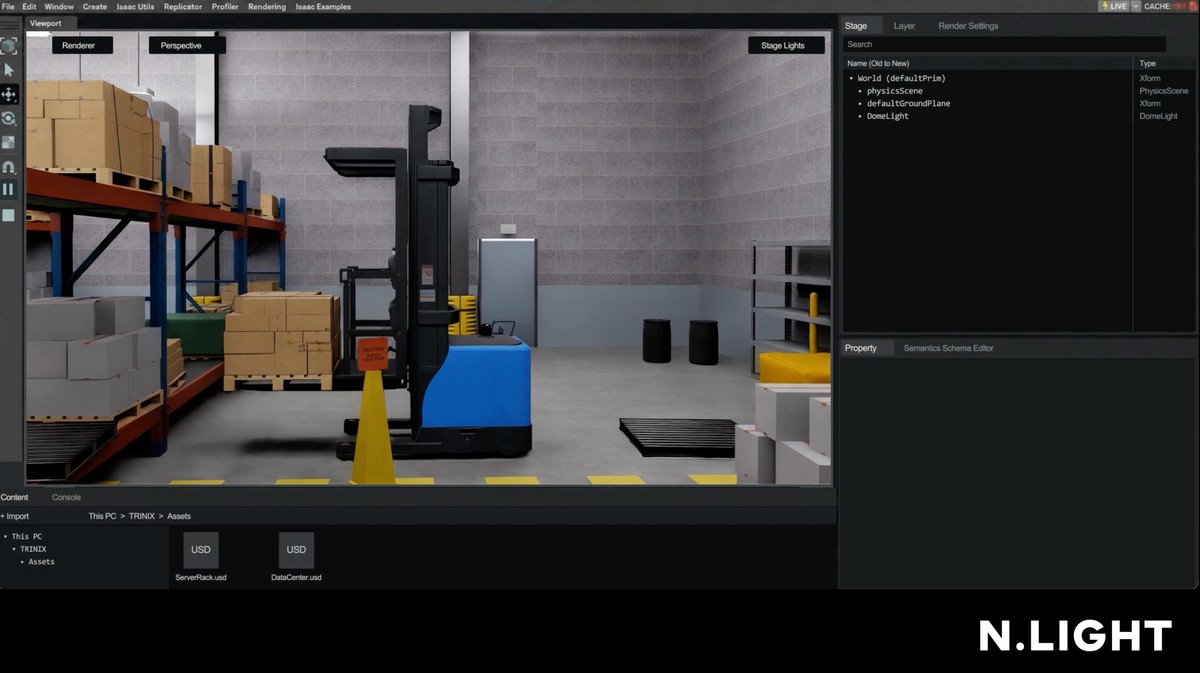Select Assets folder in content tree
The height and width of the screenshot is (673, 1200).
click(41, 562)
